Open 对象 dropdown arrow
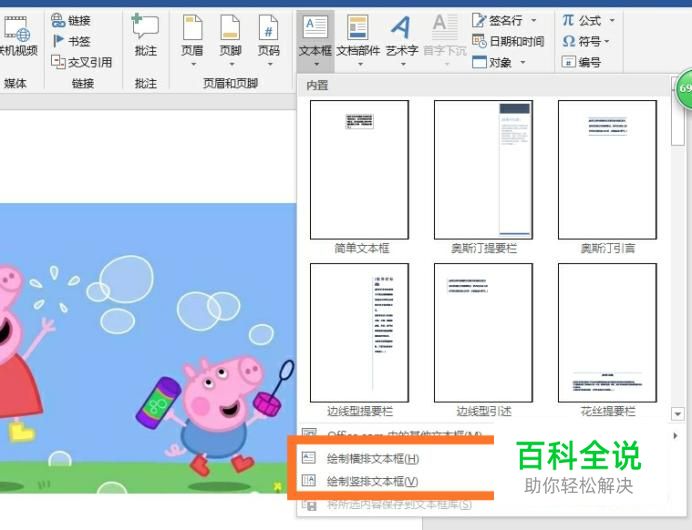This screenshot has width=692, height=530. pyautogui.click(x=523, y=62)
